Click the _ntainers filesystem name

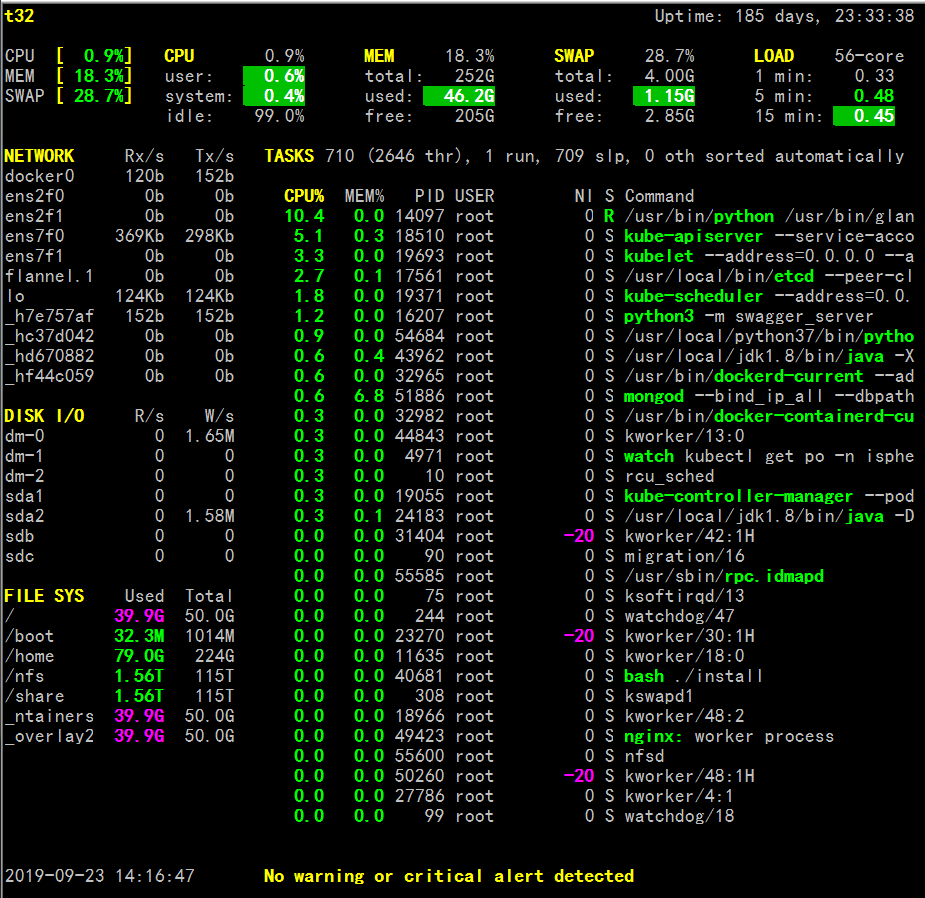[x=50, y=716]
